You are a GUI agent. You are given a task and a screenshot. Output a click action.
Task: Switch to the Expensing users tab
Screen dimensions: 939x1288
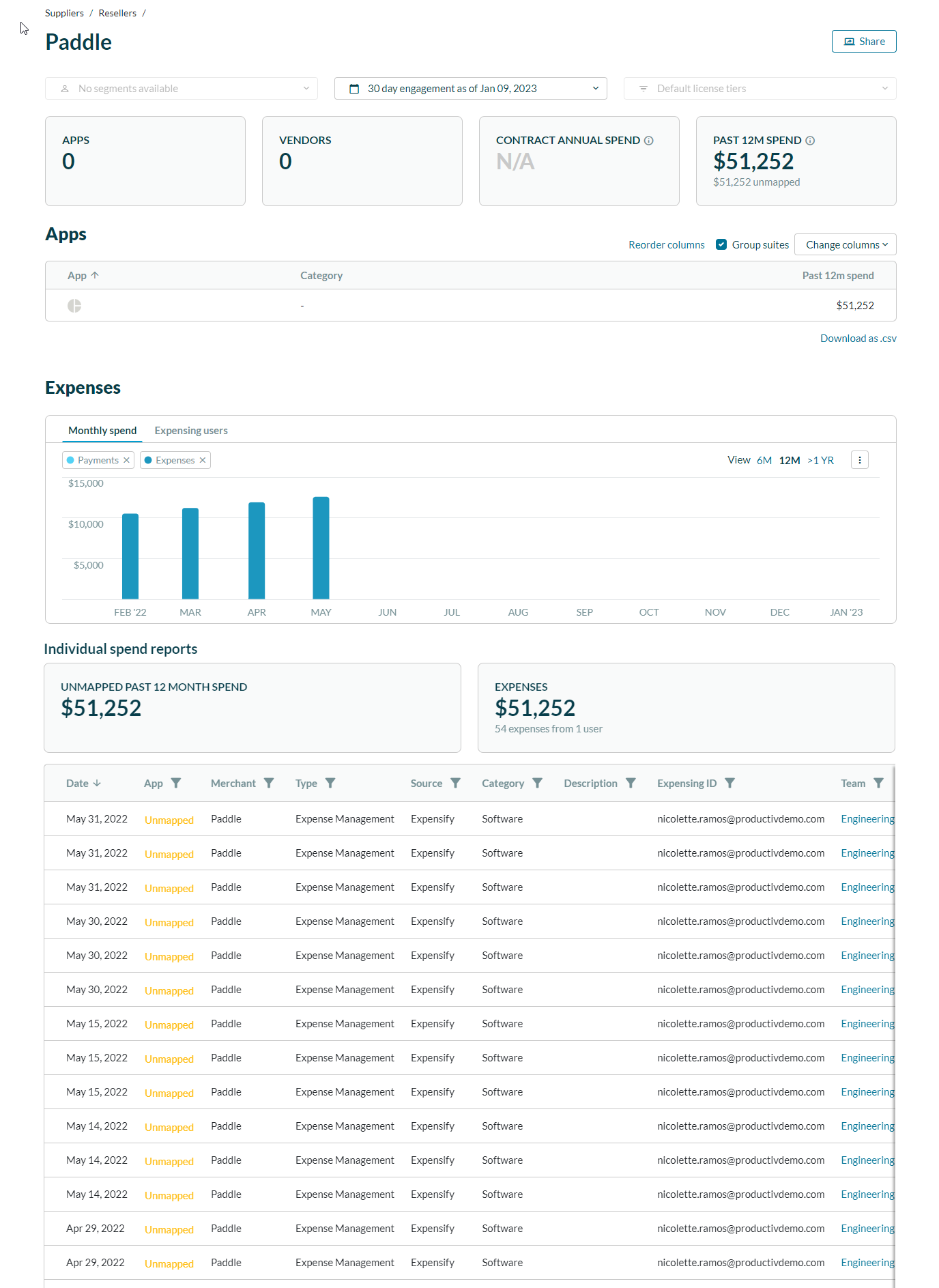(191, 431)
